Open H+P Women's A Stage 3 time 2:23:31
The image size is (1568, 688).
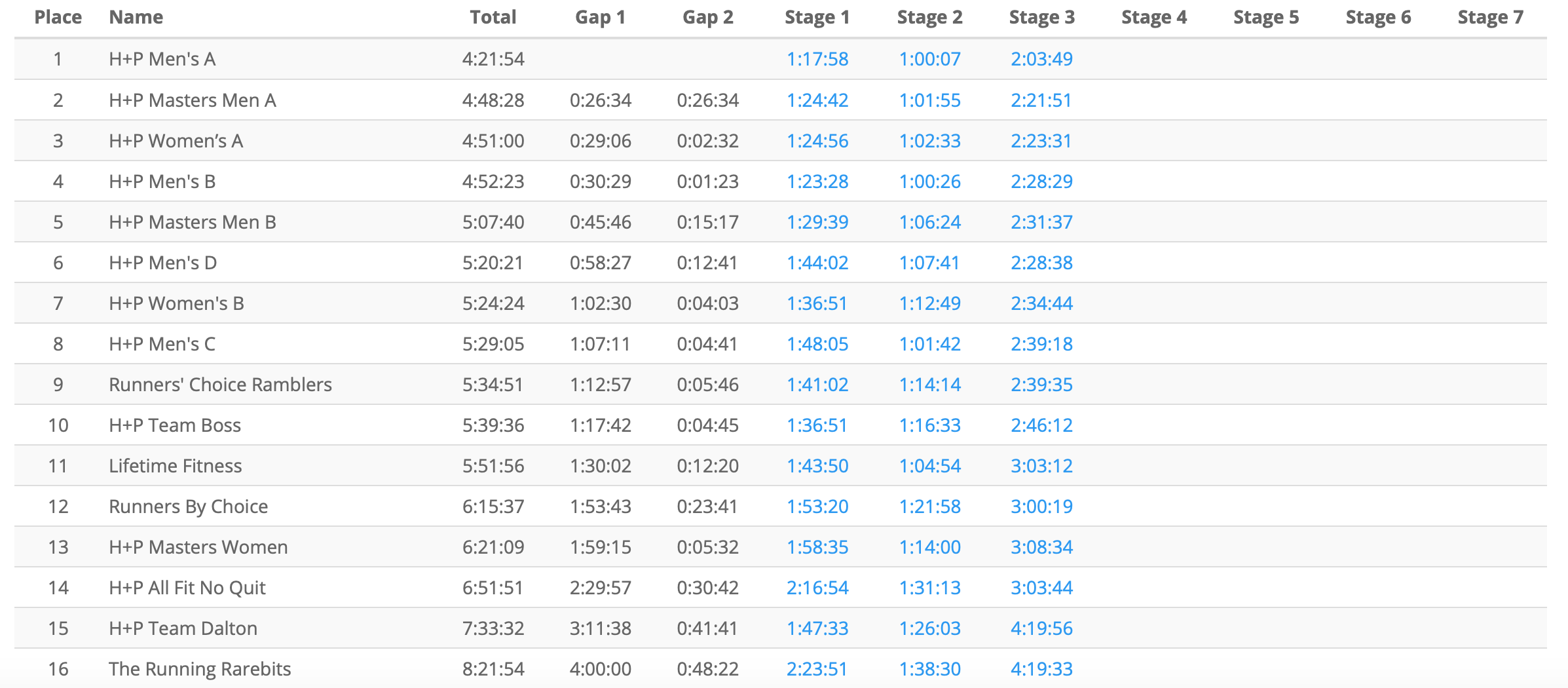coord(1041,141)
